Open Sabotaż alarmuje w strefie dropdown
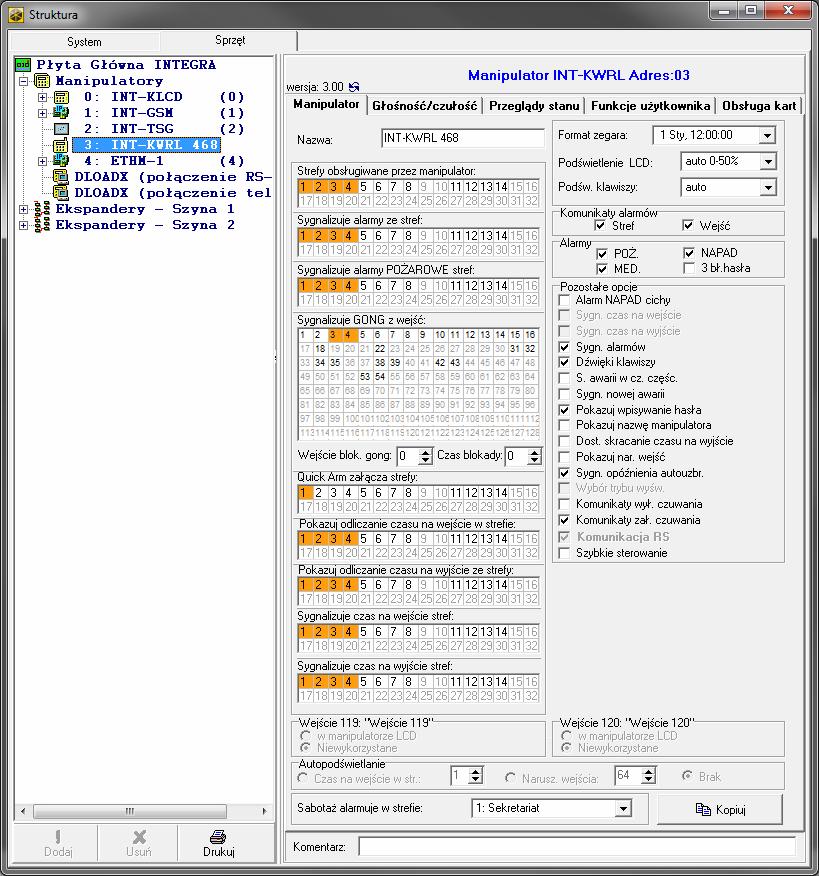 click(x=623, y=808)
